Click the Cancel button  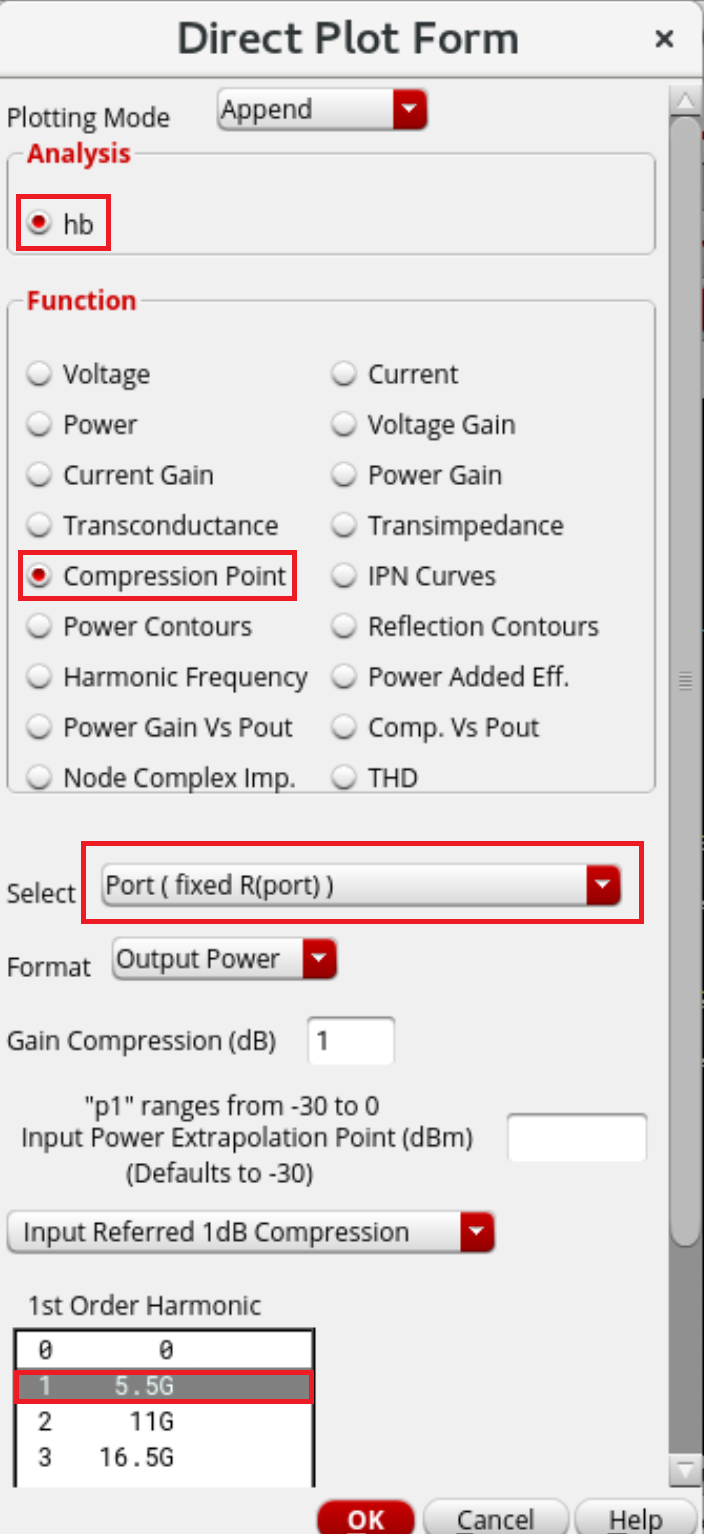[495, 1518]
